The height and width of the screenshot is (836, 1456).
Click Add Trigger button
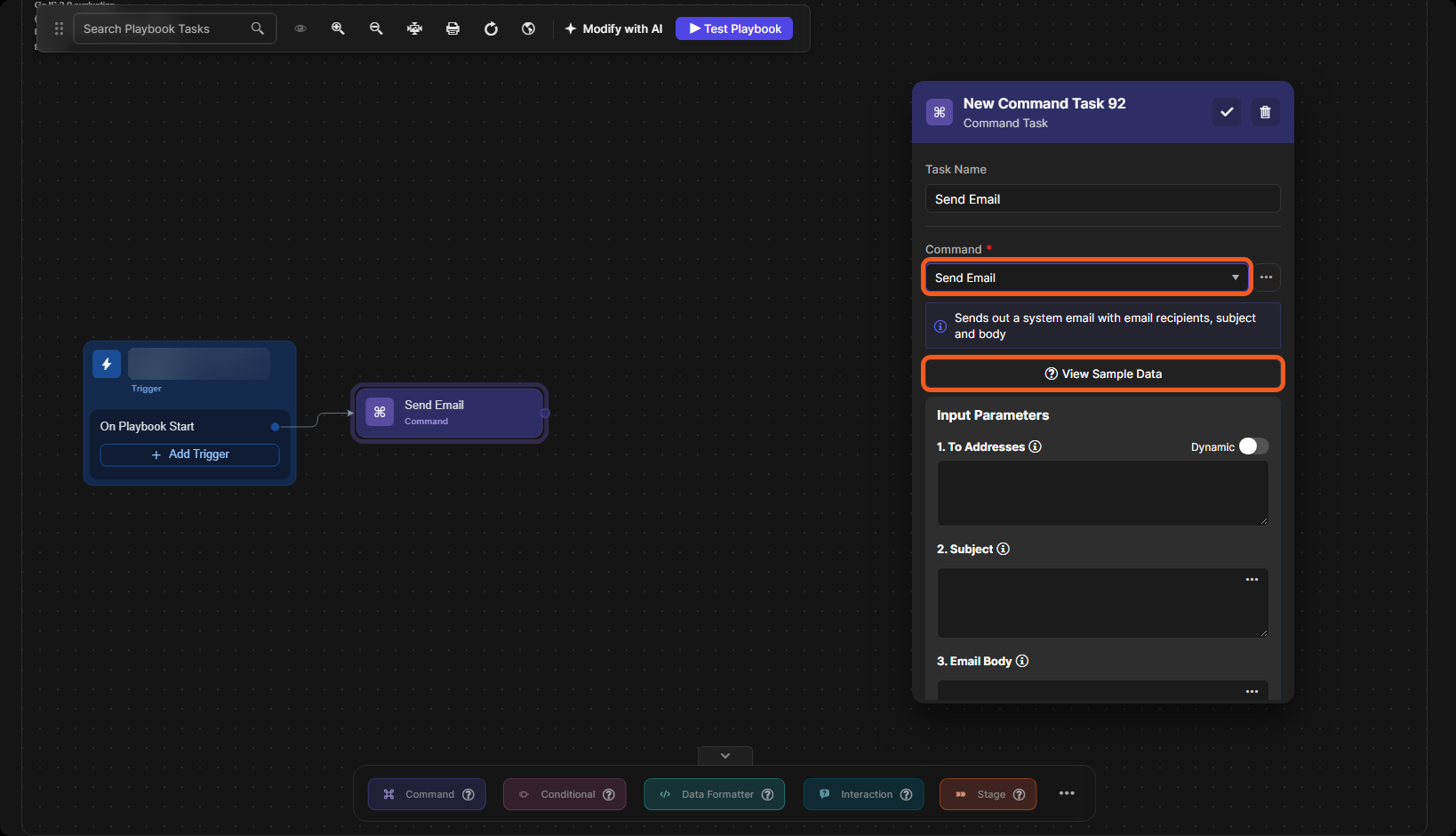click(189, 454)
